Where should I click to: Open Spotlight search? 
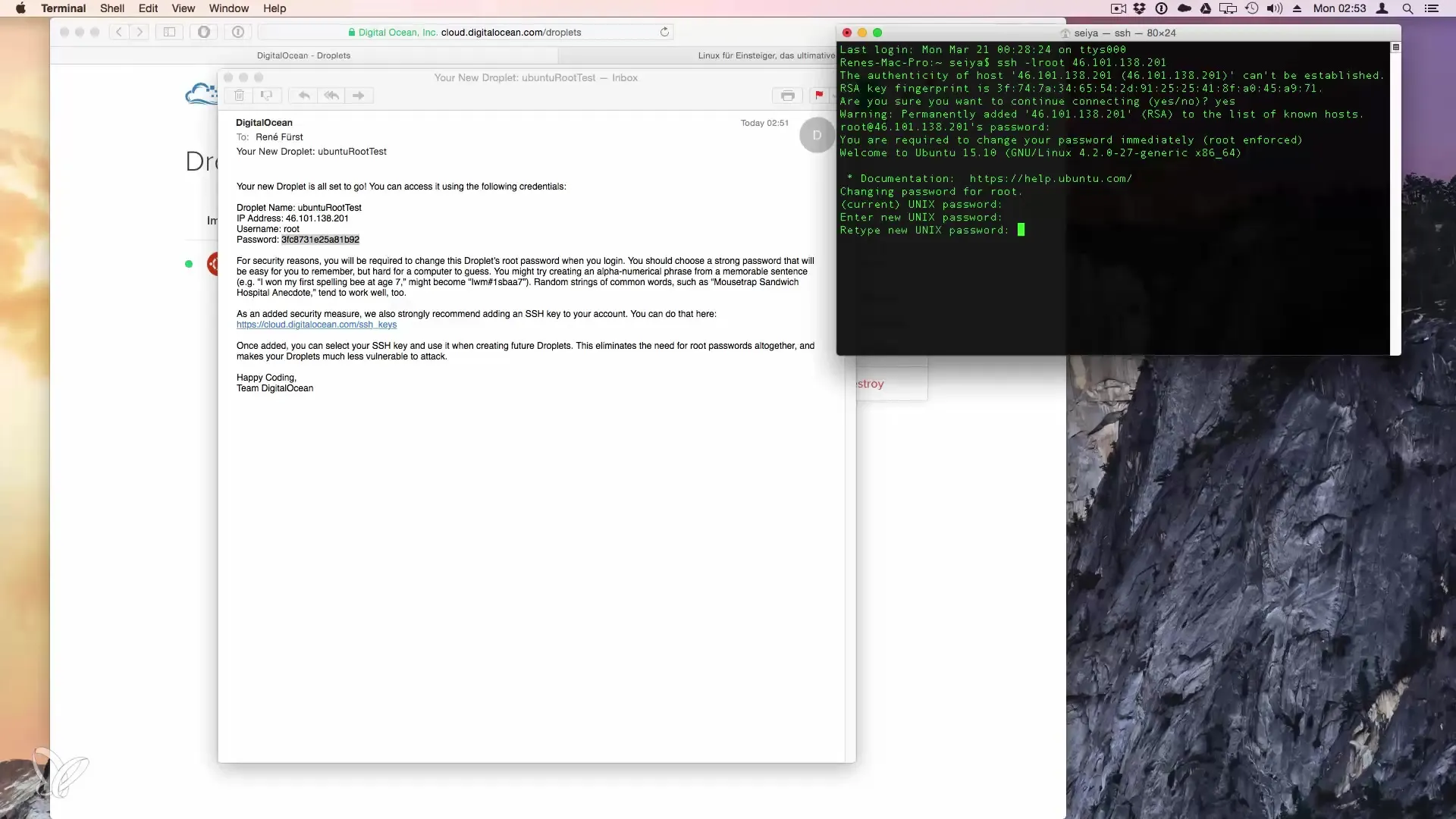1407,8
